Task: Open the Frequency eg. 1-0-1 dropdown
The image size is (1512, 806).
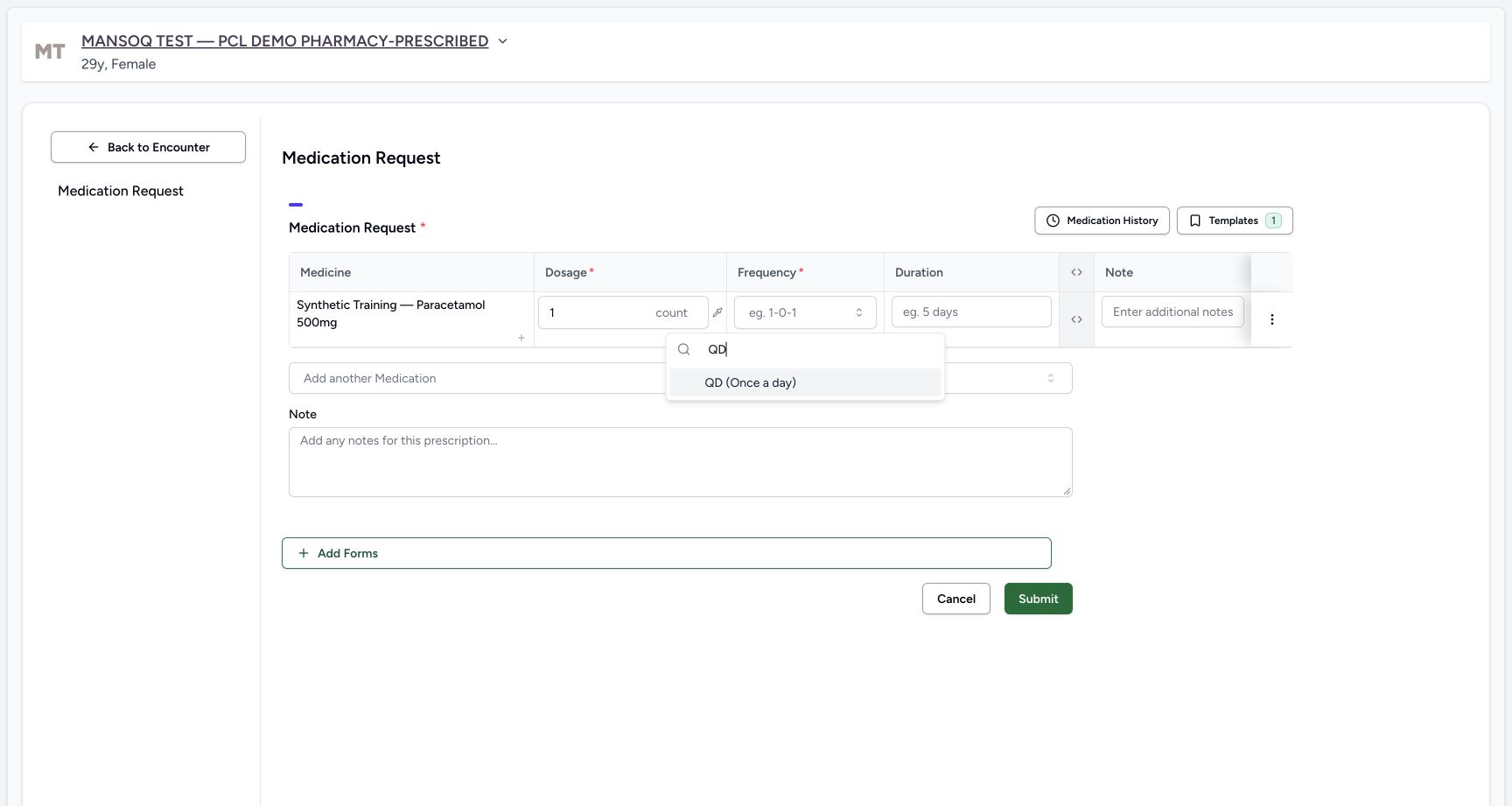Action: [x=805, y=312]
